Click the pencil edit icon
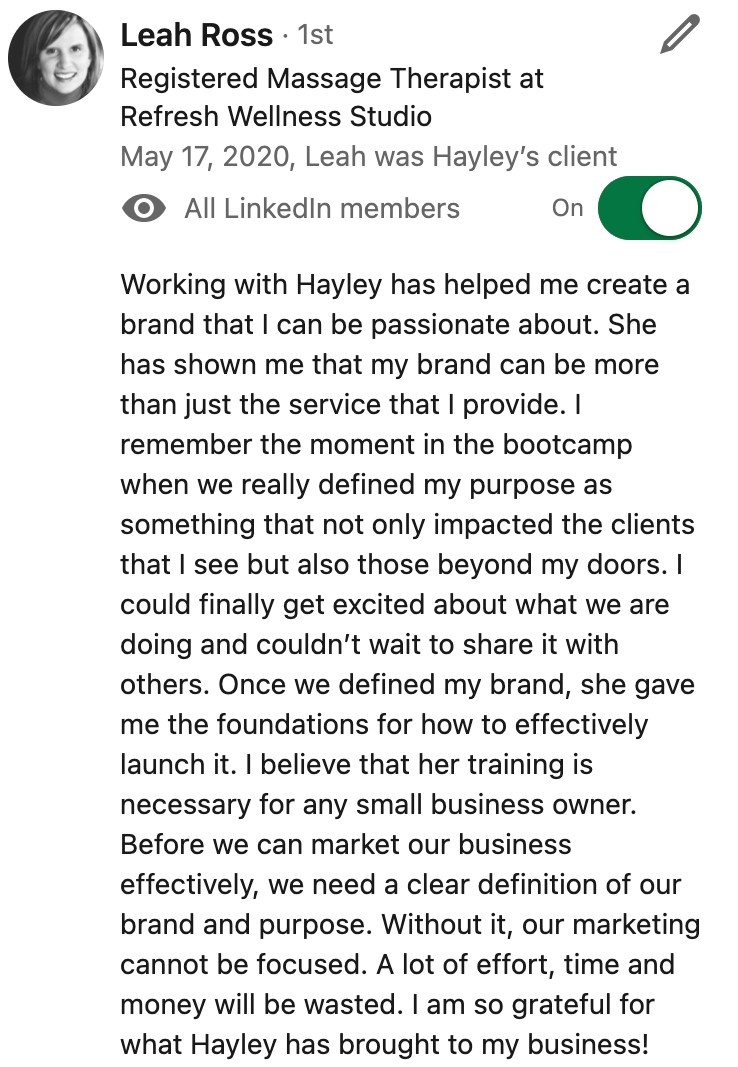The image size is (738, 1067). 680,34
